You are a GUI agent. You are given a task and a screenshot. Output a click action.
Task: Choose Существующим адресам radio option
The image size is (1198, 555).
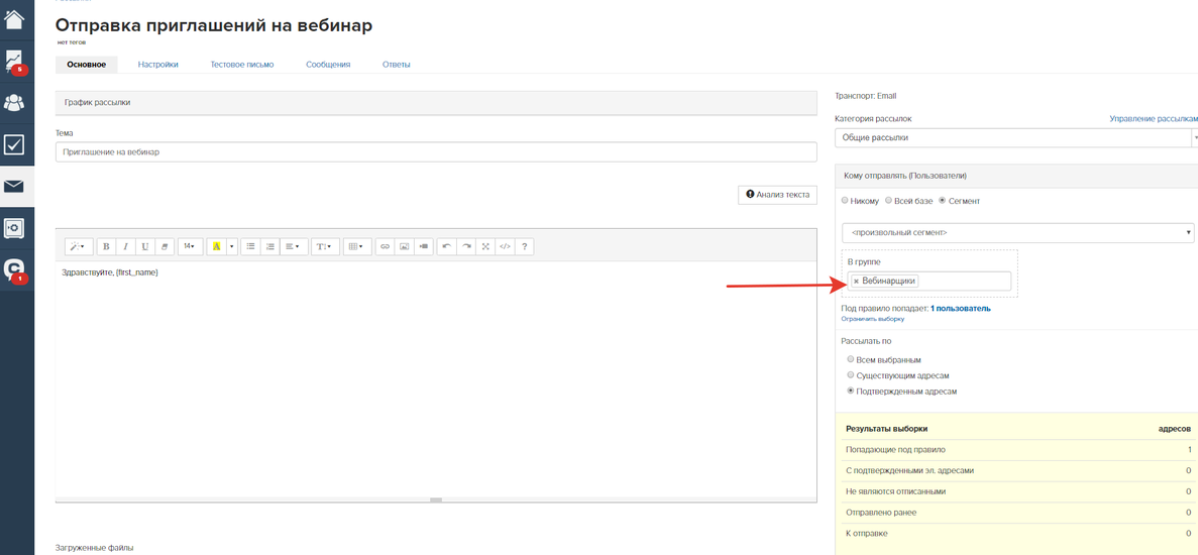[x=850, y=375]
